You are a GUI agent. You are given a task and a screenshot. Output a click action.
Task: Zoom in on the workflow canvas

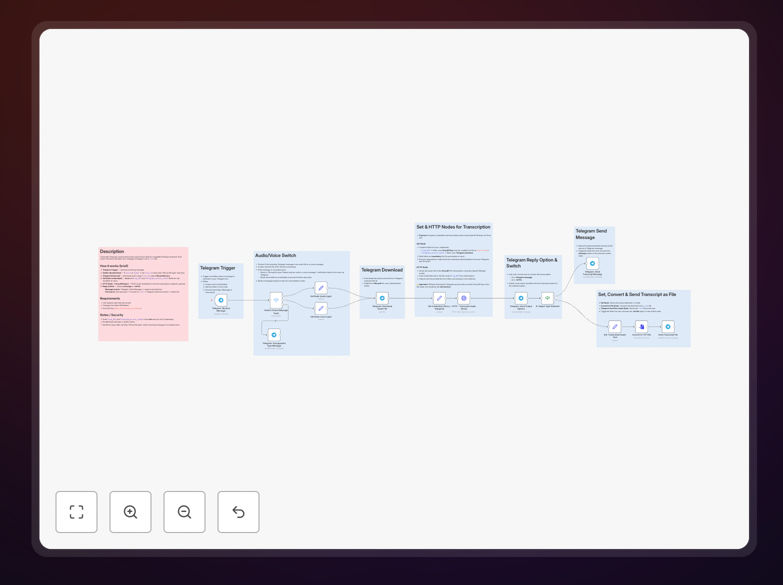point(130,512)
